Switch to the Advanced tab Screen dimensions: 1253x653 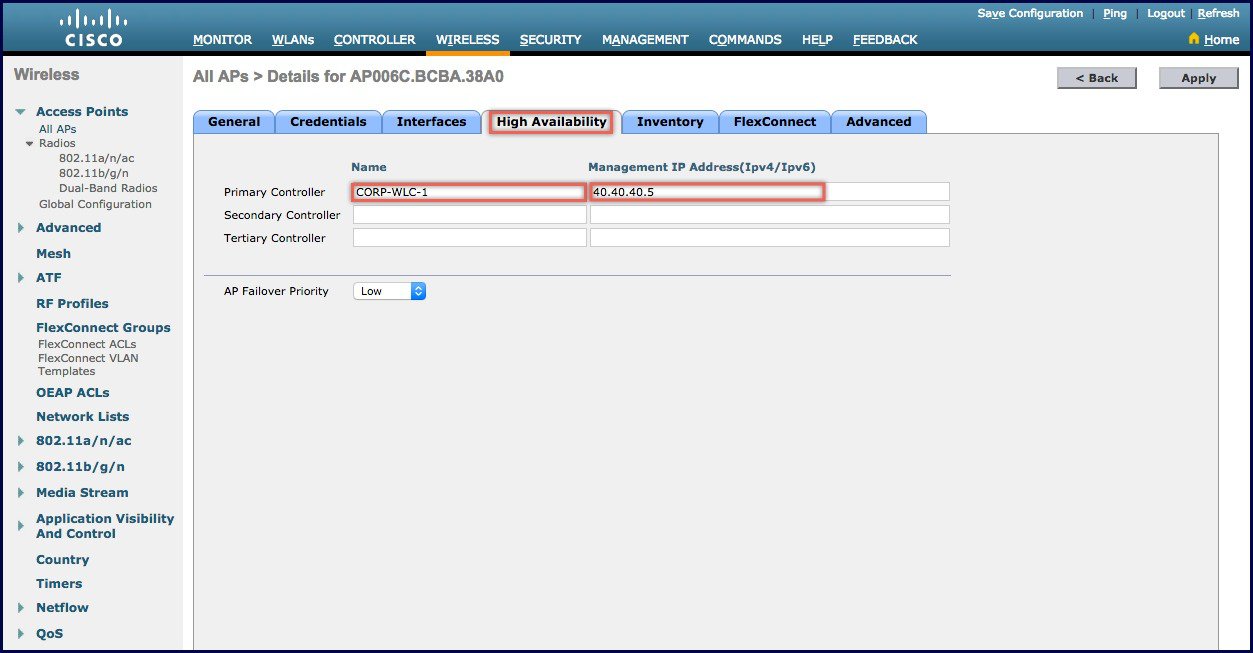tap(879, 122)
